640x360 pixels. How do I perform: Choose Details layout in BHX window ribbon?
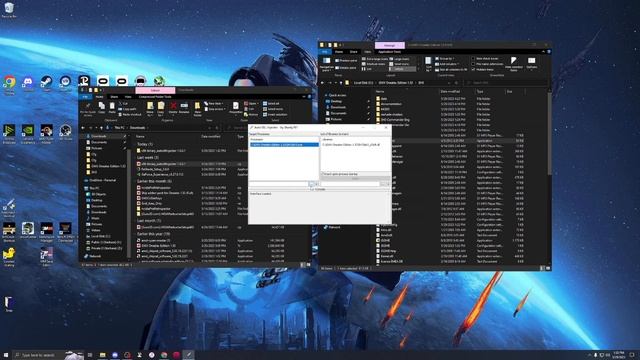[402, 69]
